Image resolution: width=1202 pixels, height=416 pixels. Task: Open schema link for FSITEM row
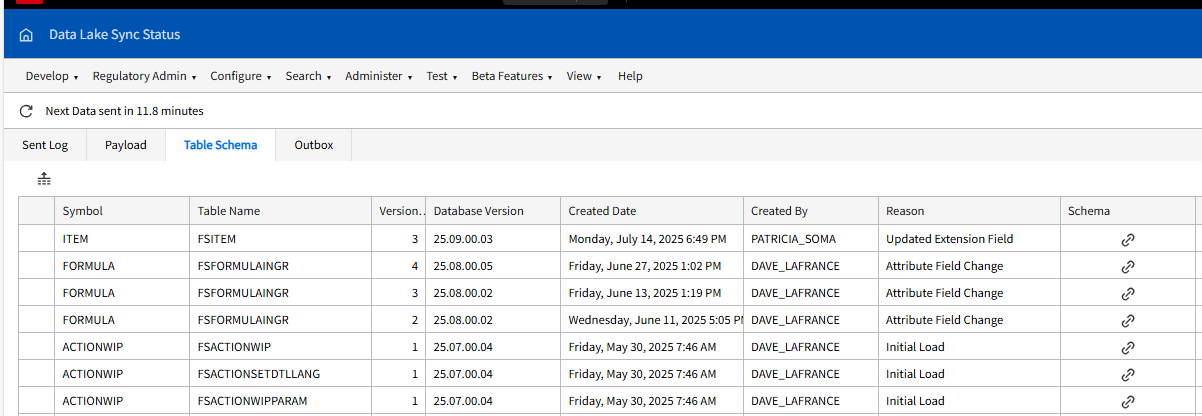[1127, 239]
